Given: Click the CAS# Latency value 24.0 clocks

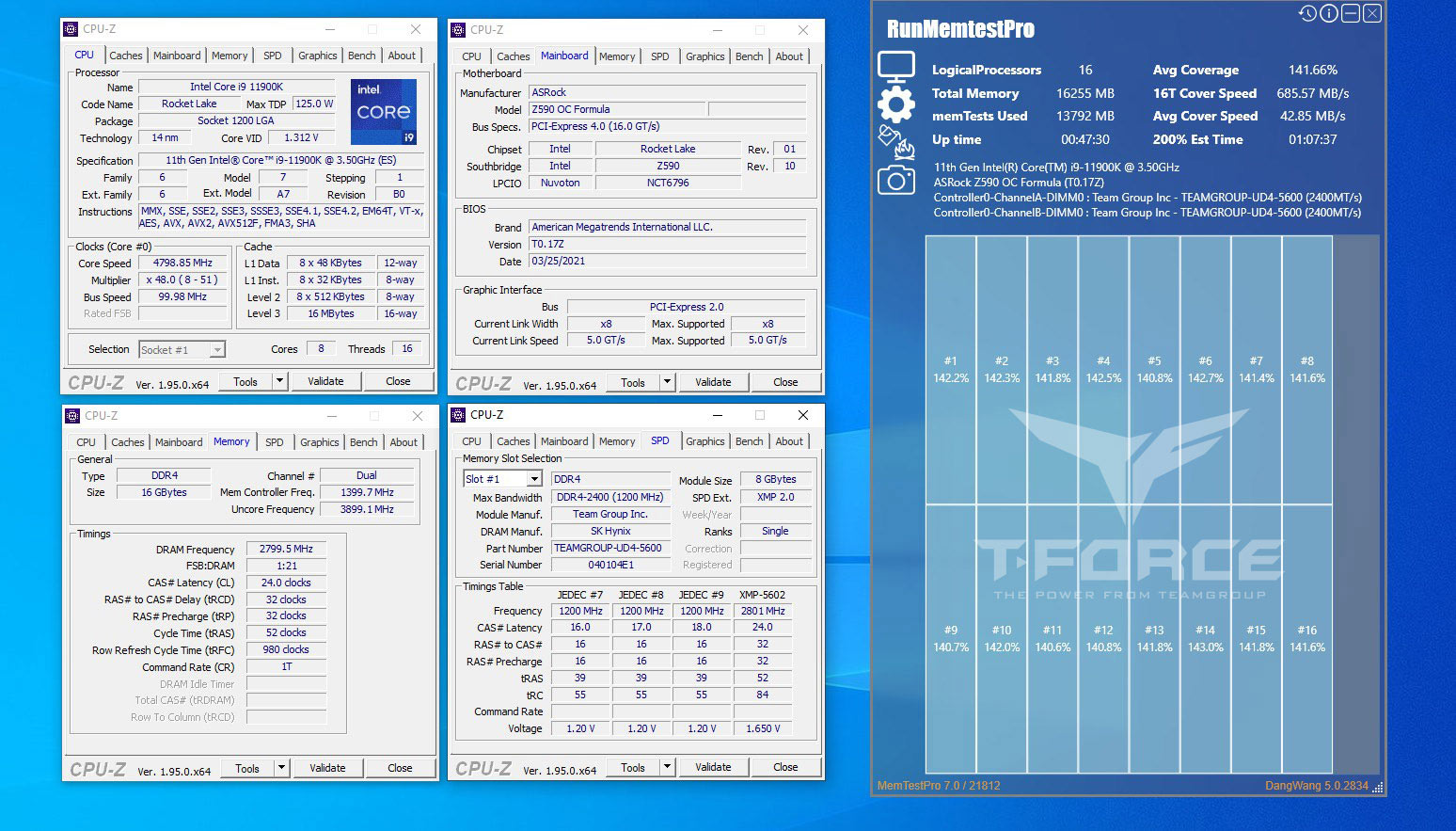Looking at the screenshot, I should pos(286,583).
